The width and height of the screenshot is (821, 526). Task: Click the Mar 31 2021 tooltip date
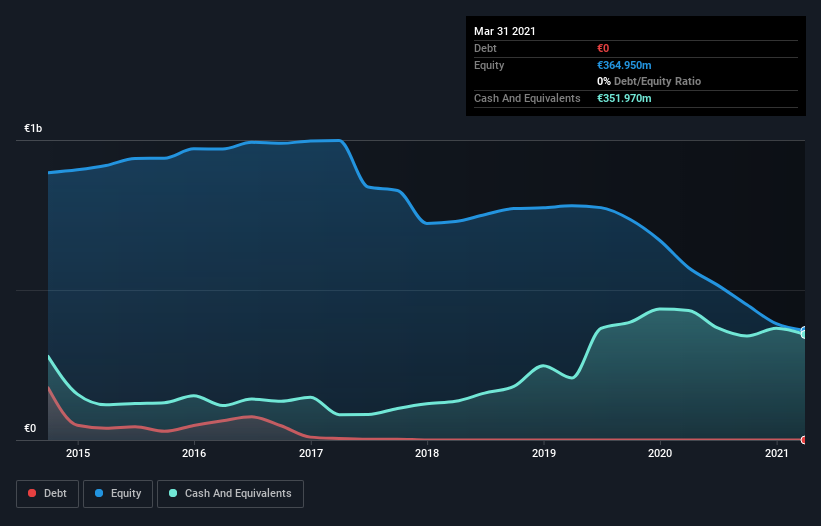[505, 31]
